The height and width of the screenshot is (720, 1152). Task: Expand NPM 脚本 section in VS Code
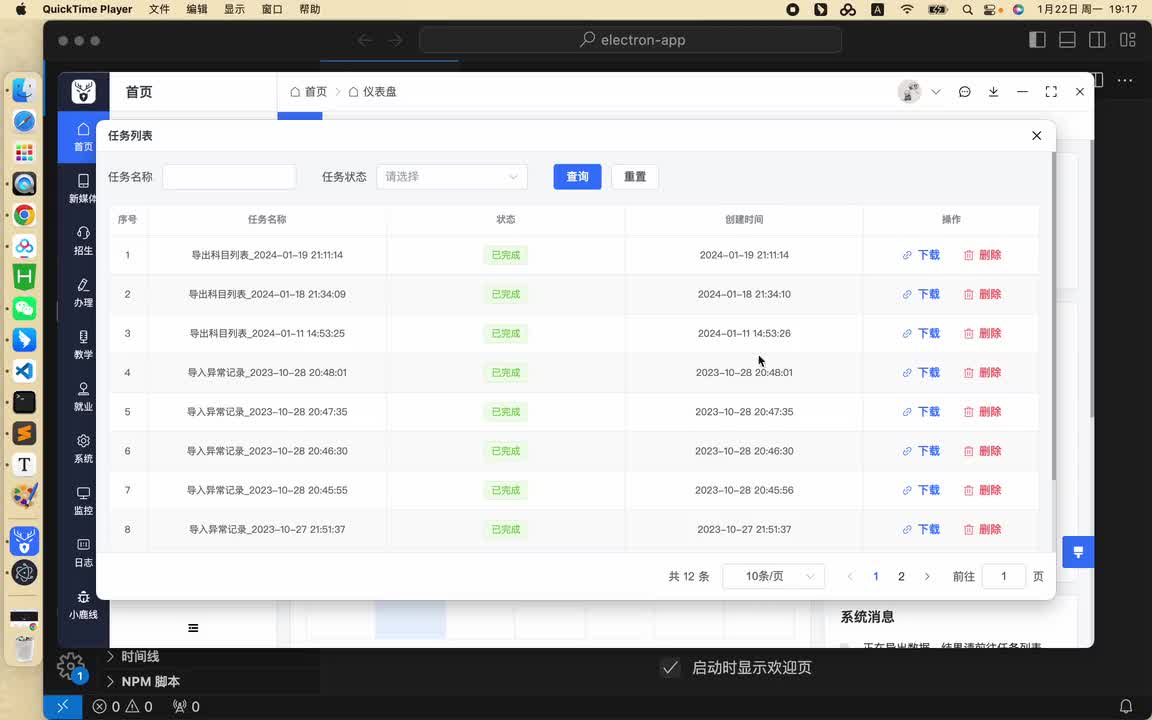143,681
